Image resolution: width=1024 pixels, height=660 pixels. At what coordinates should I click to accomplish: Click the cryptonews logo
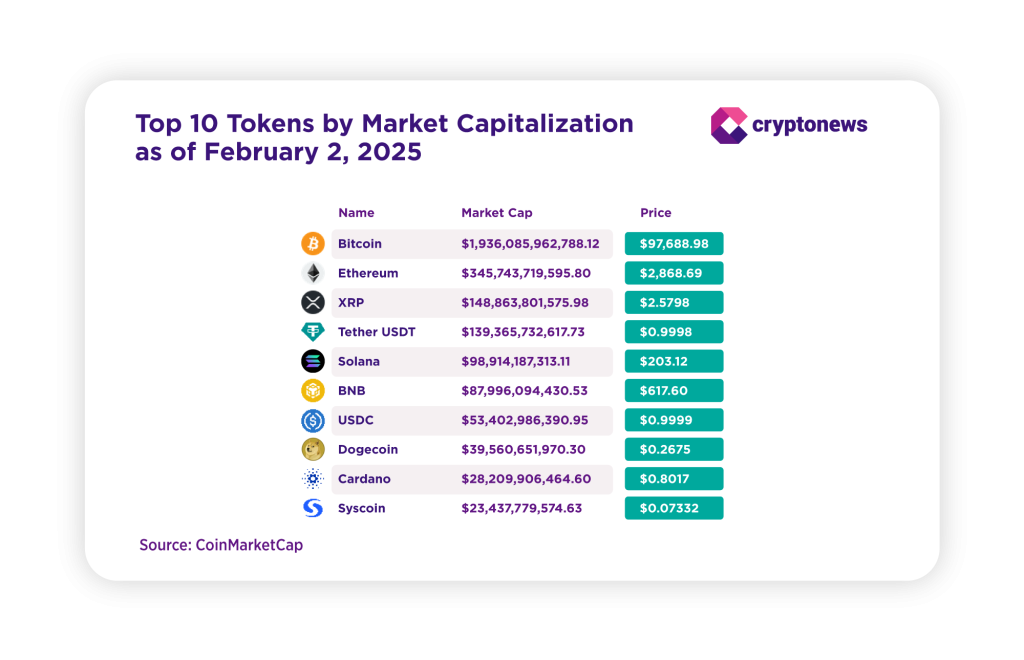[x=789, y=126]
